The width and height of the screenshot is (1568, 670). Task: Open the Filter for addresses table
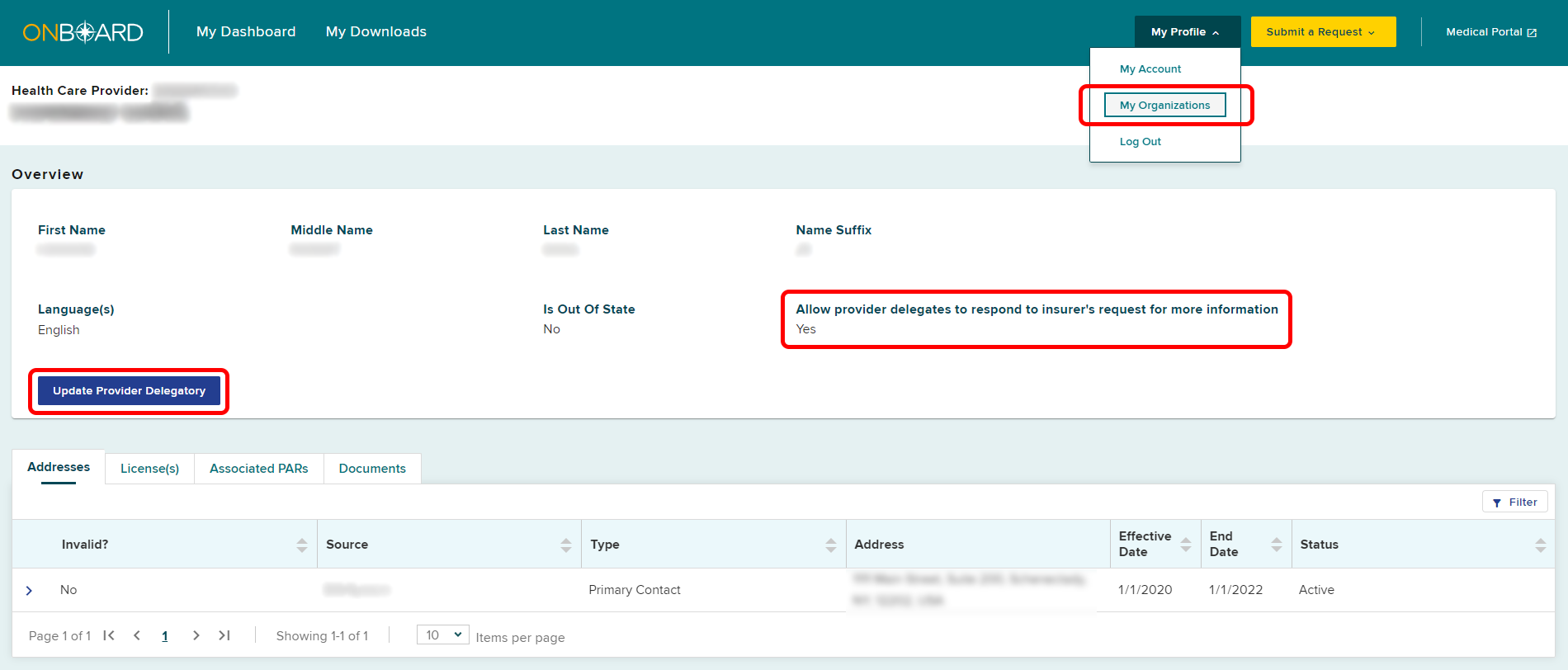tap(1514, 503)
